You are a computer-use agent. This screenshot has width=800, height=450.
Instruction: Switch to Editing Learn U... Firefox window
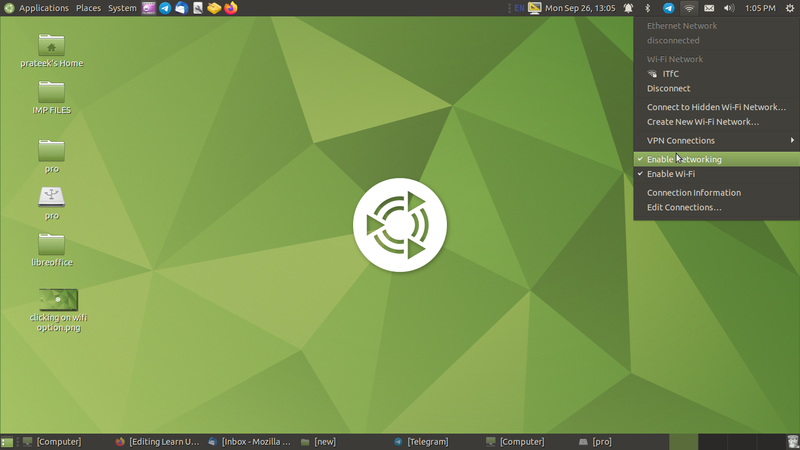[x=157, y=442]
